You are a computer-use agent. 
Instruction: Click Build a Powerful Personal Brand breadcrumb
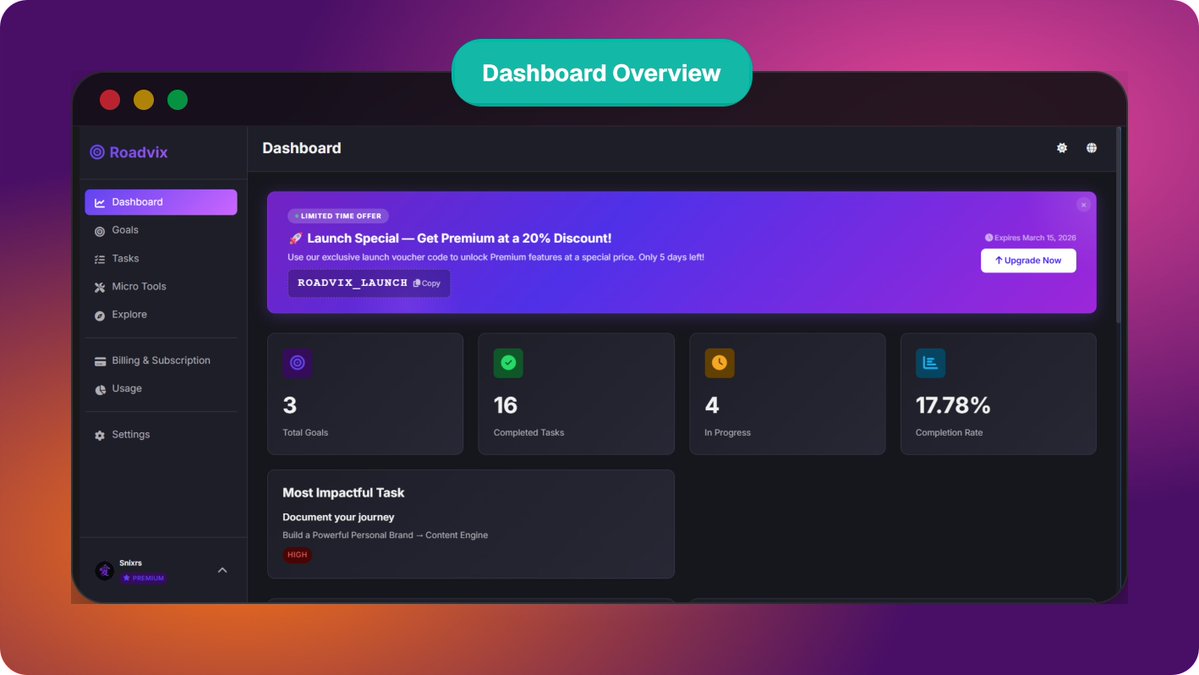pyautogui.click(x=348, y=535)
